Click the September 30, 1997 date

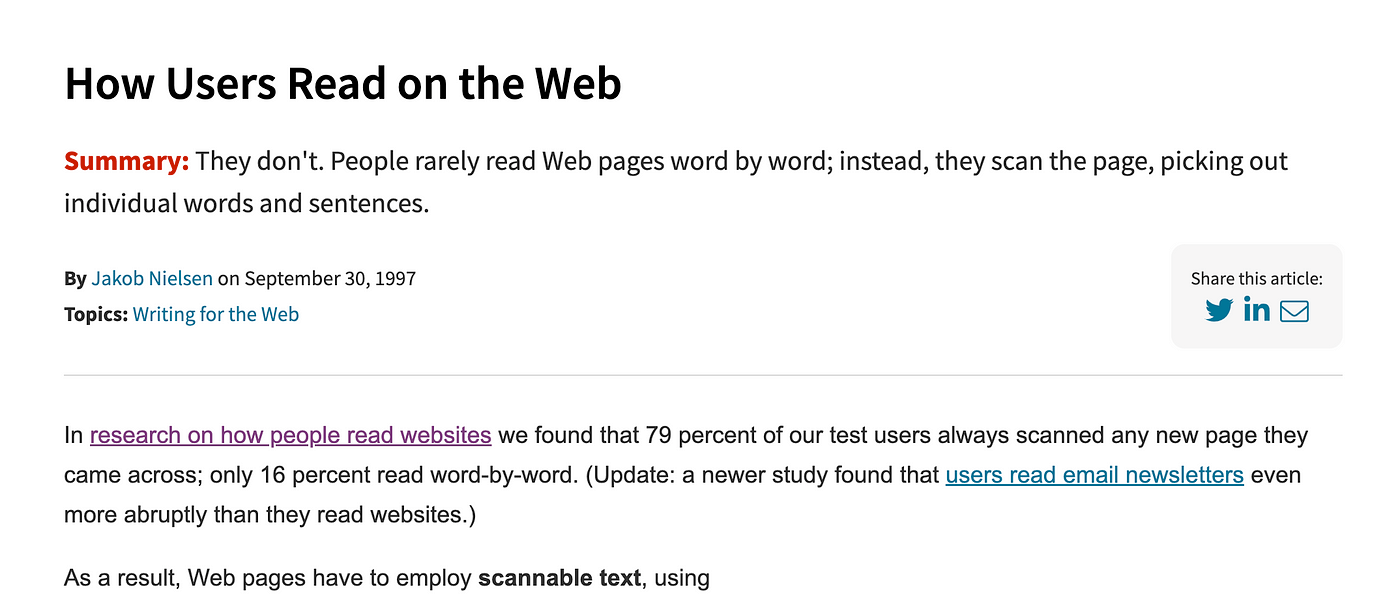pyautogui.click(x=330, y=278)
